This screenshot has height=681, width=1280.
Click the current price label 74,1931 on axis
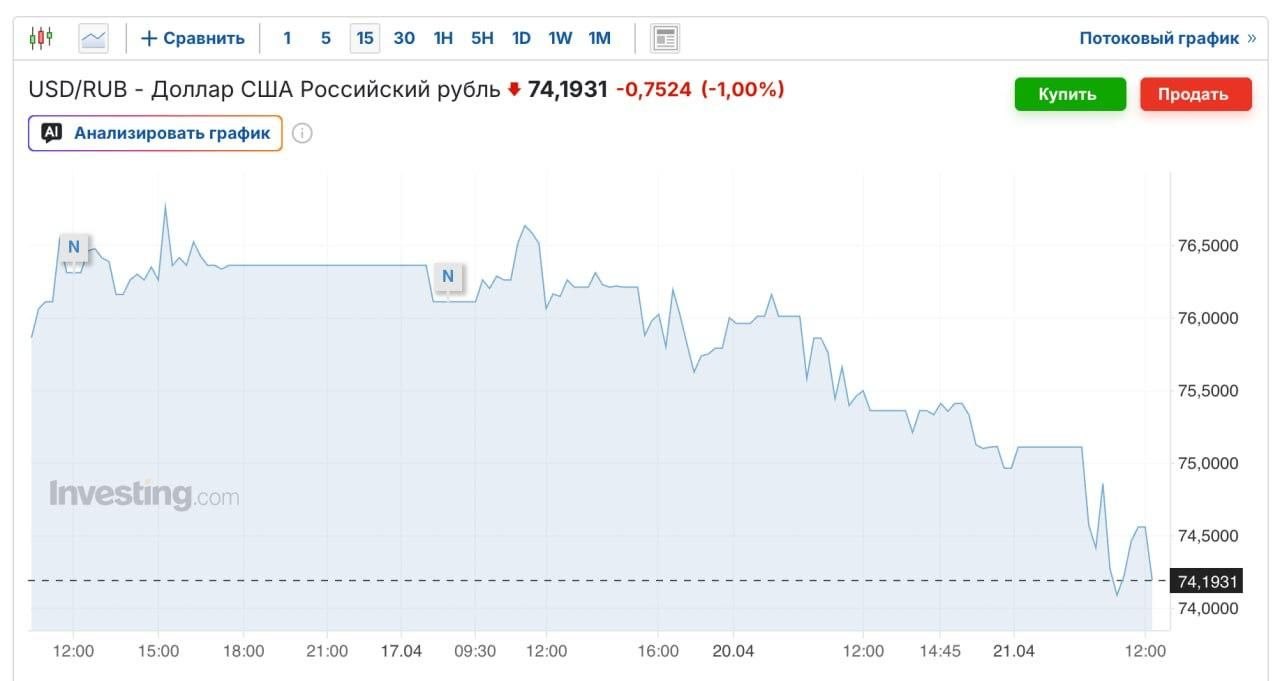tap(1208, 581)
